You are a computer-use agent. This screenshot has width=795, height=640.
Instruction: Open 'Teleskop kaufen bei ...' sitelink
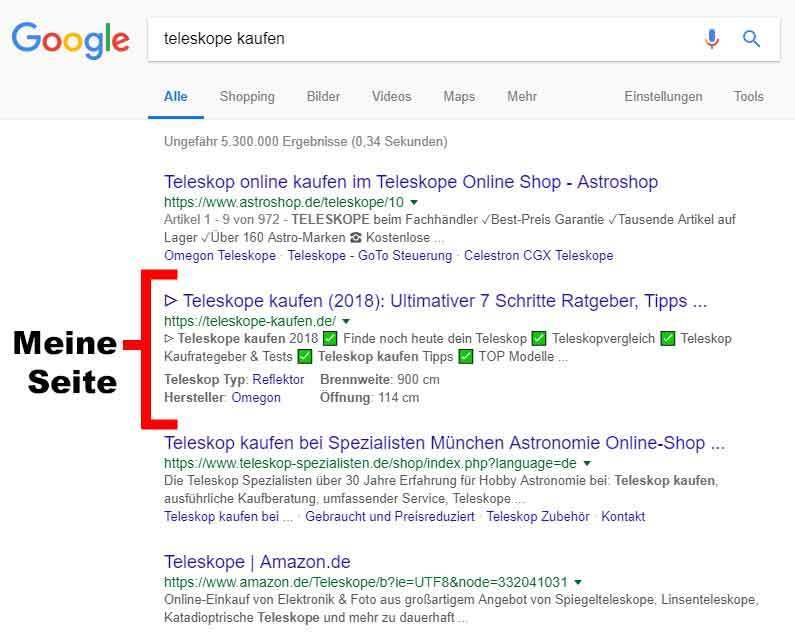click(229, 517)
